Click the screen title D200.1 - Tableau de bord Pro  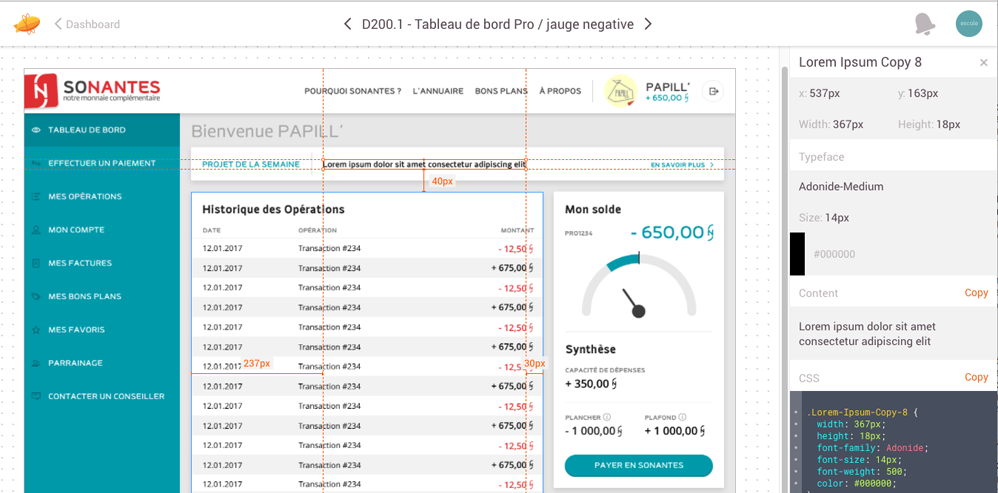(x=498, y=24)
